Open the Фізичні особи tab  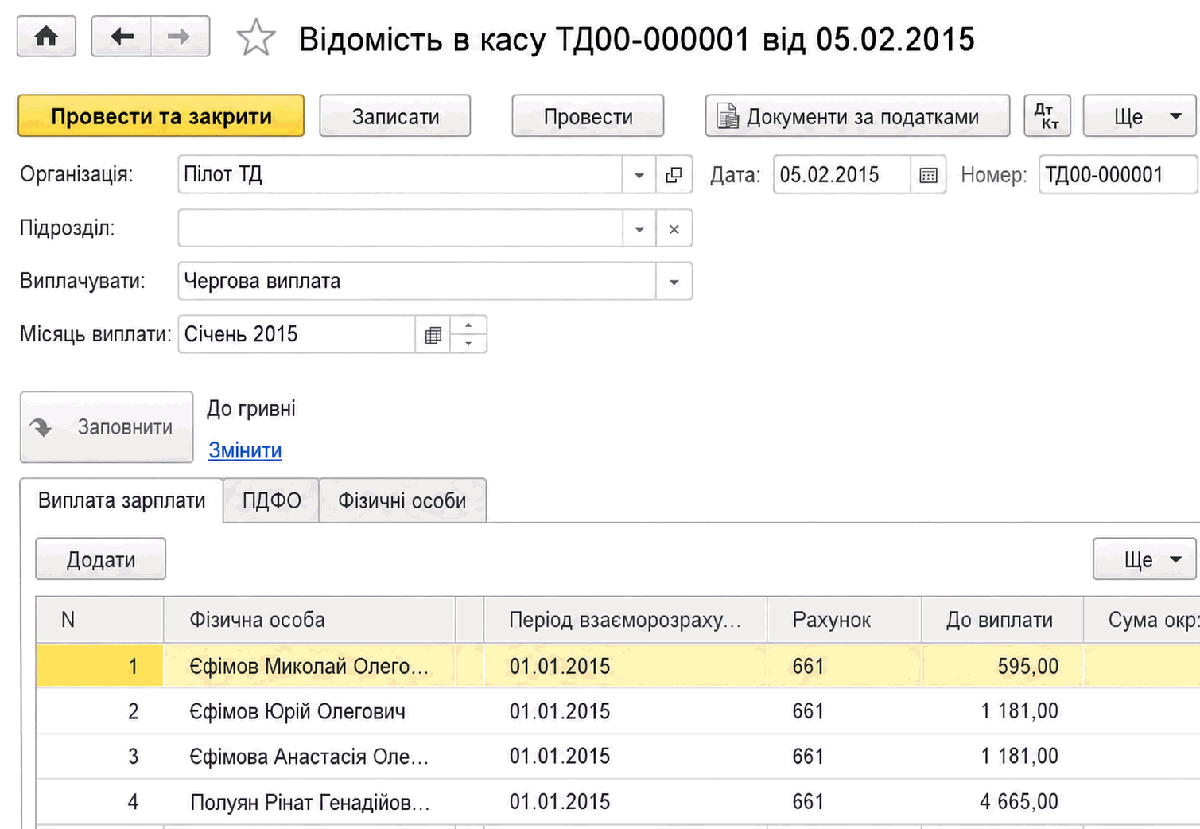click(402, 500)
